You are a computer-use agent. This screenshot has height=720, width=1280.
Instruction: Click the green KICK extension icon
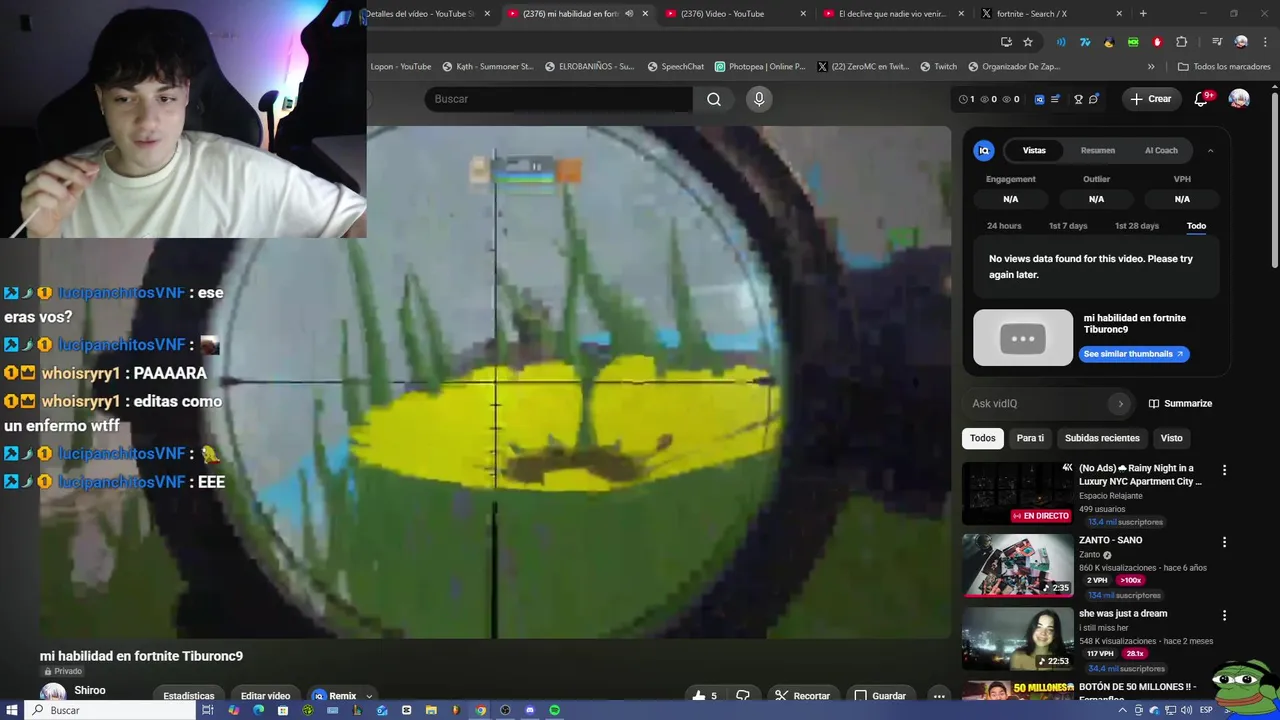pos(1133,42)
